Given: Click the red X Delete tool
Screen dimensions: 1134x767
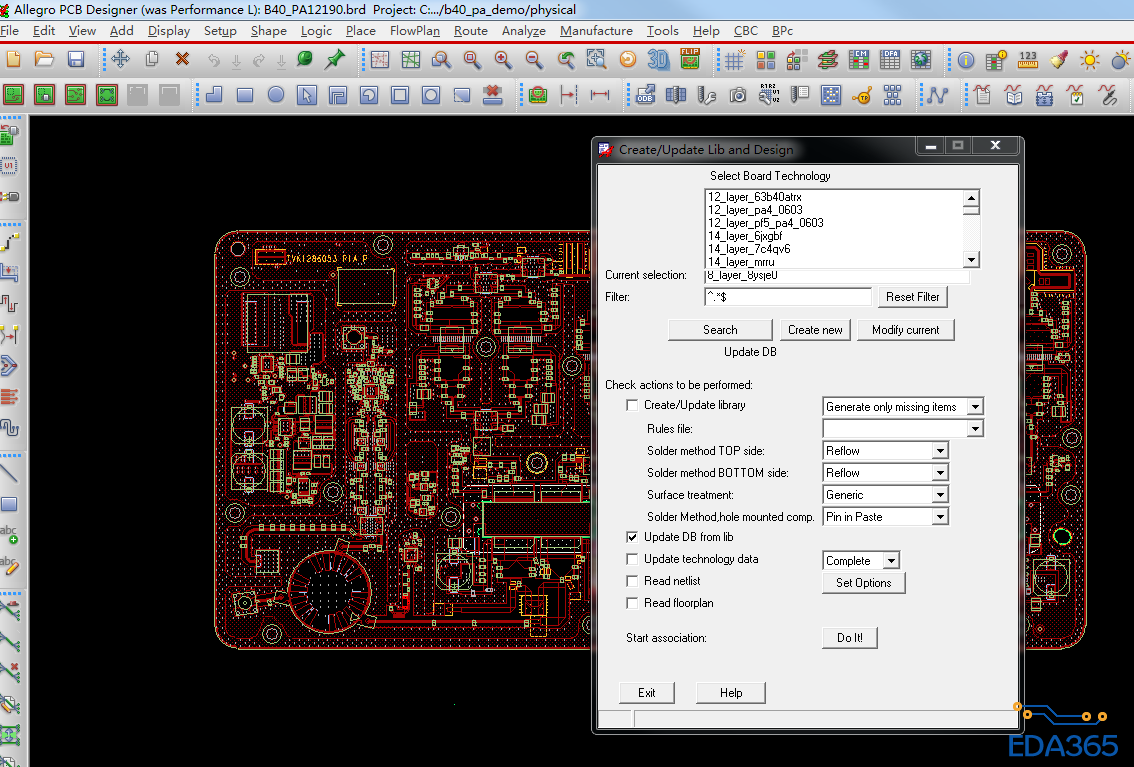Looking at the screenshot, I should pyautogui.click(x=182, y=60).
